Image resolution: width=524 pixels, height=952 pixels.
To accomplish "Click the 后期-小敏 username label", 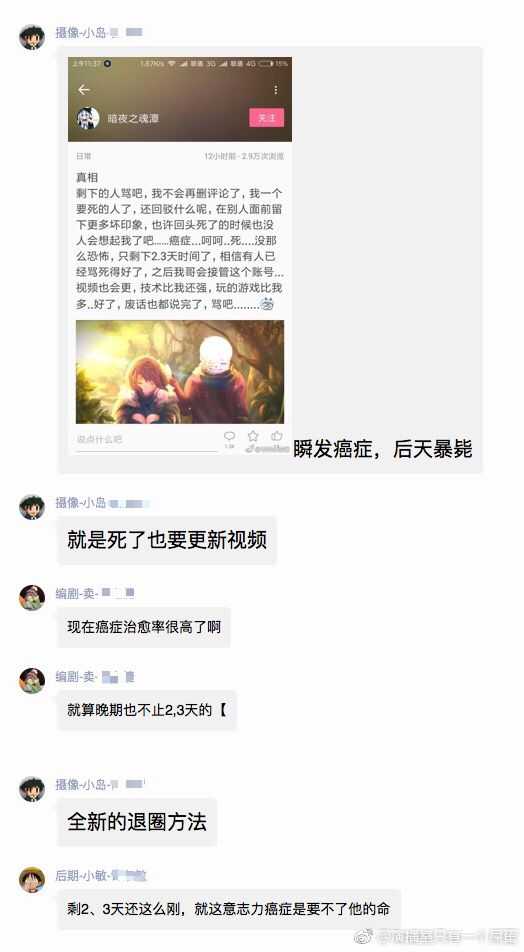I will click(x=82, y=876).
